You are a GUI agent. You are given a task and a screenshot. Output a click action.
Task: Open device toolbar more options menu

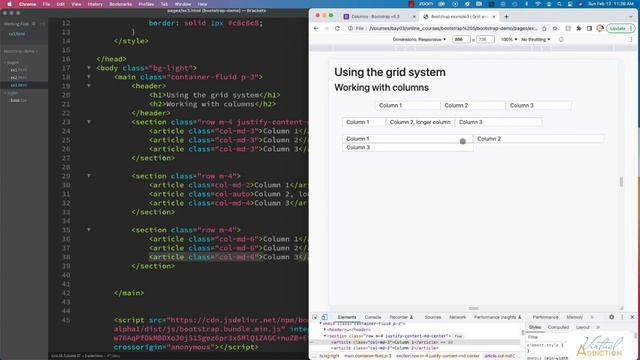631,40
